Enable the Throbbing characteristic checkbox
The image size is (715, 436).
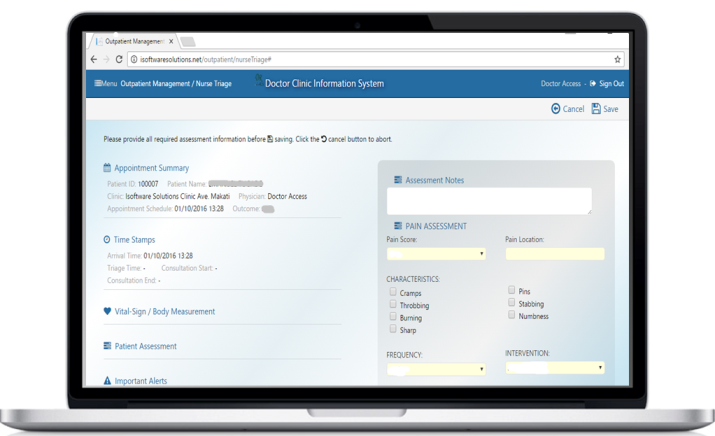tap(393, 305)
